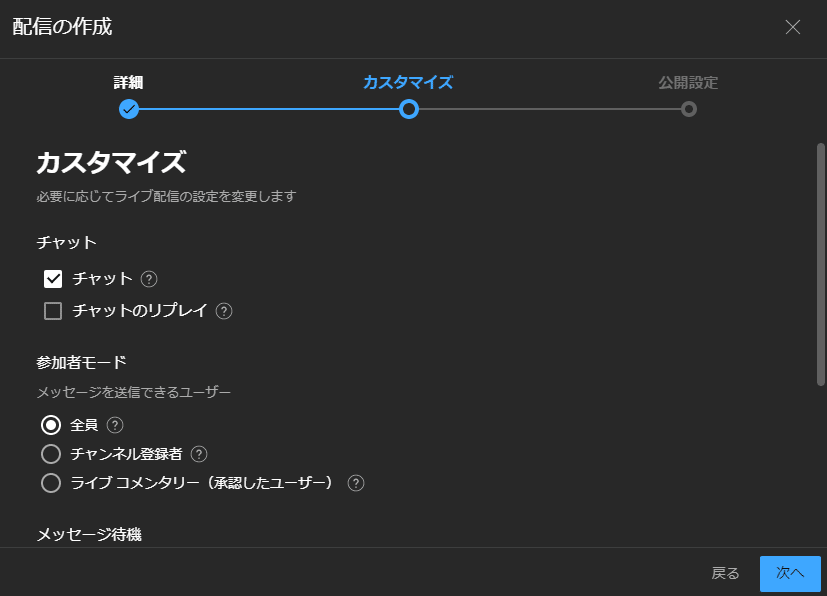Image resolution: width=827 pixels, height=596 pixels.
Task: Choose ライブ コメンタリー(承認したユーザー) radio option
Action: 51,483
